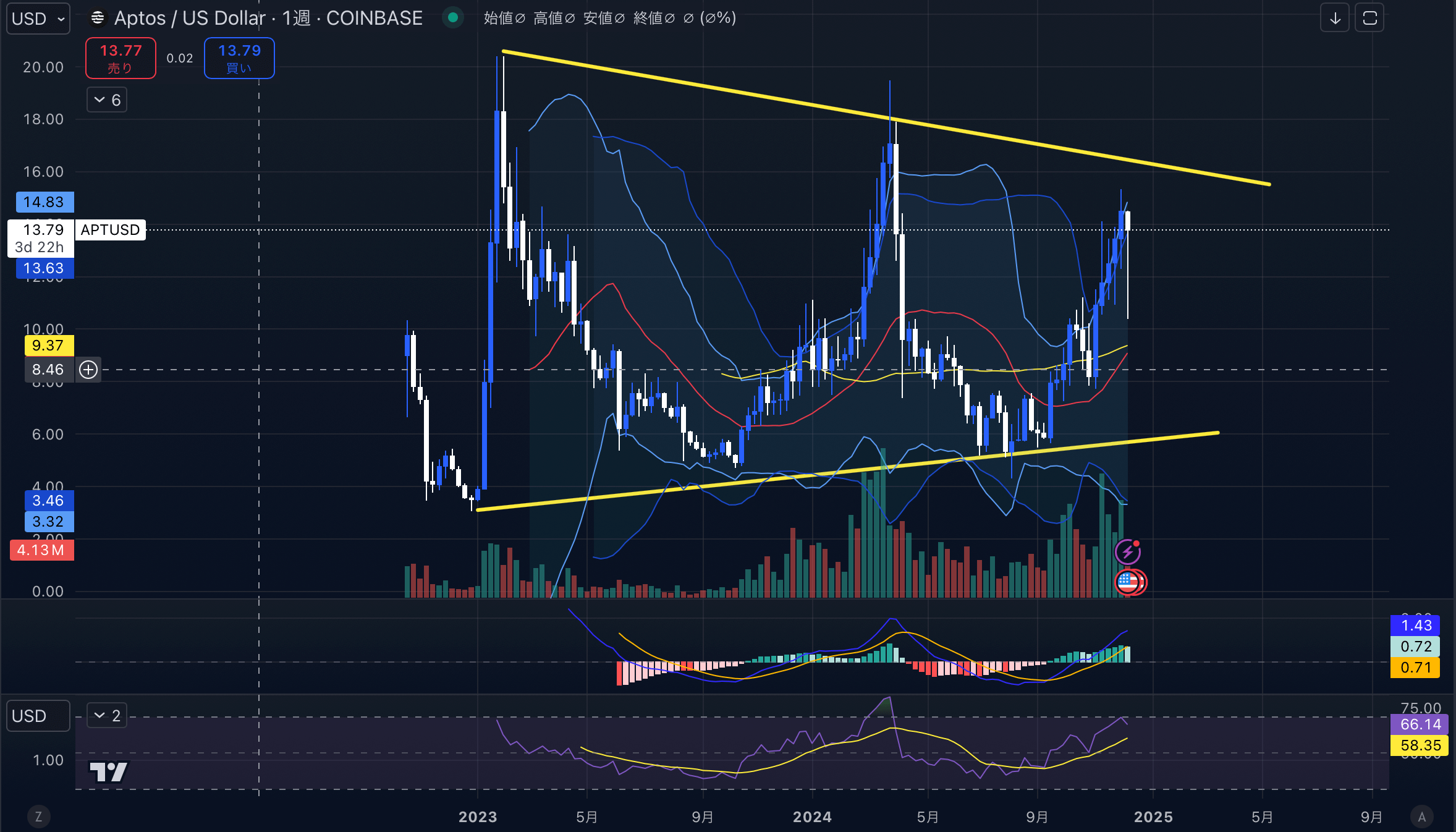1456x832 pixels.
Task: Open the lower pane USD dropdown
Action: point(38,716)
